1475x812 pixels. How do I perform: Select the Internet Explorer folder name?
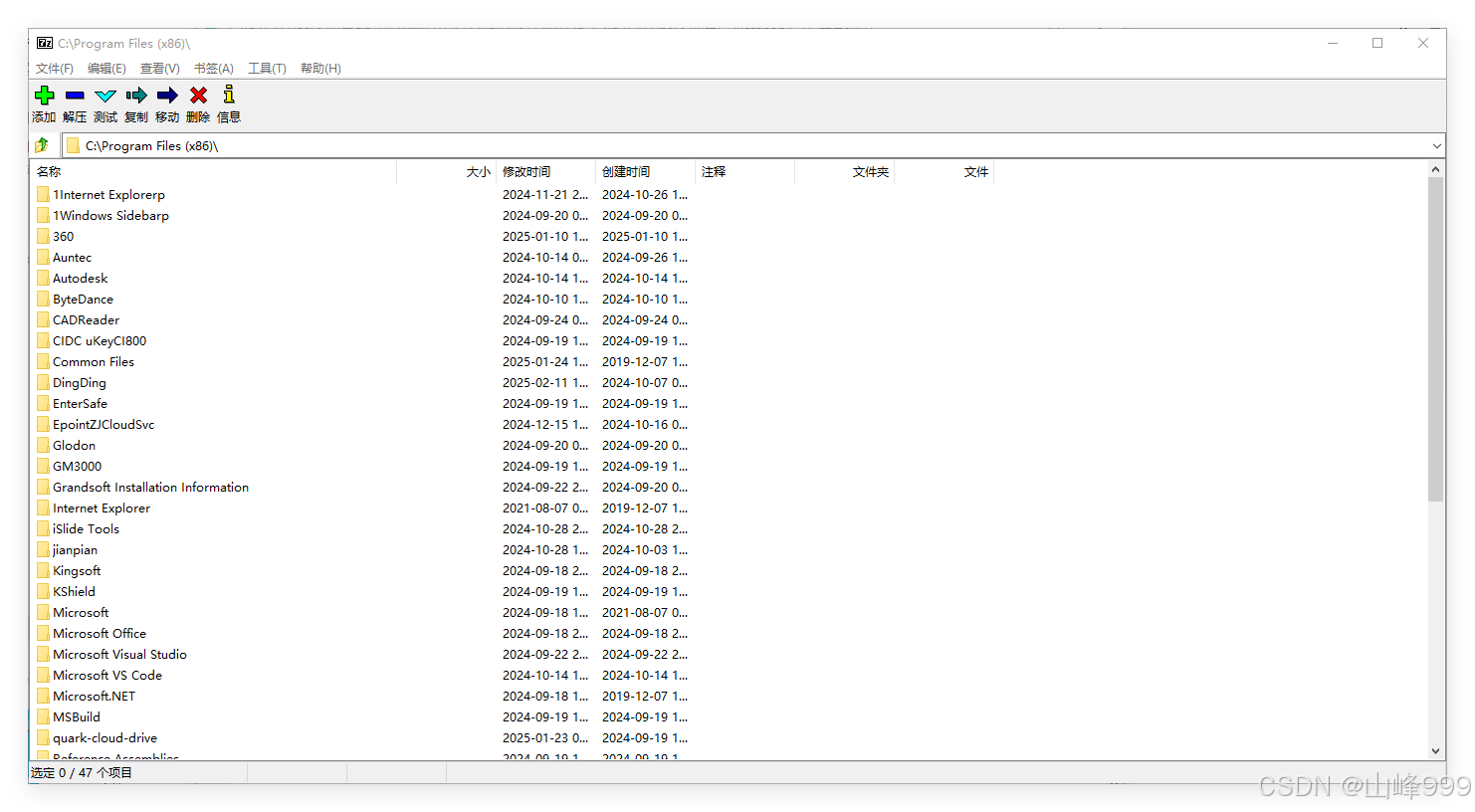pos(102,508)
